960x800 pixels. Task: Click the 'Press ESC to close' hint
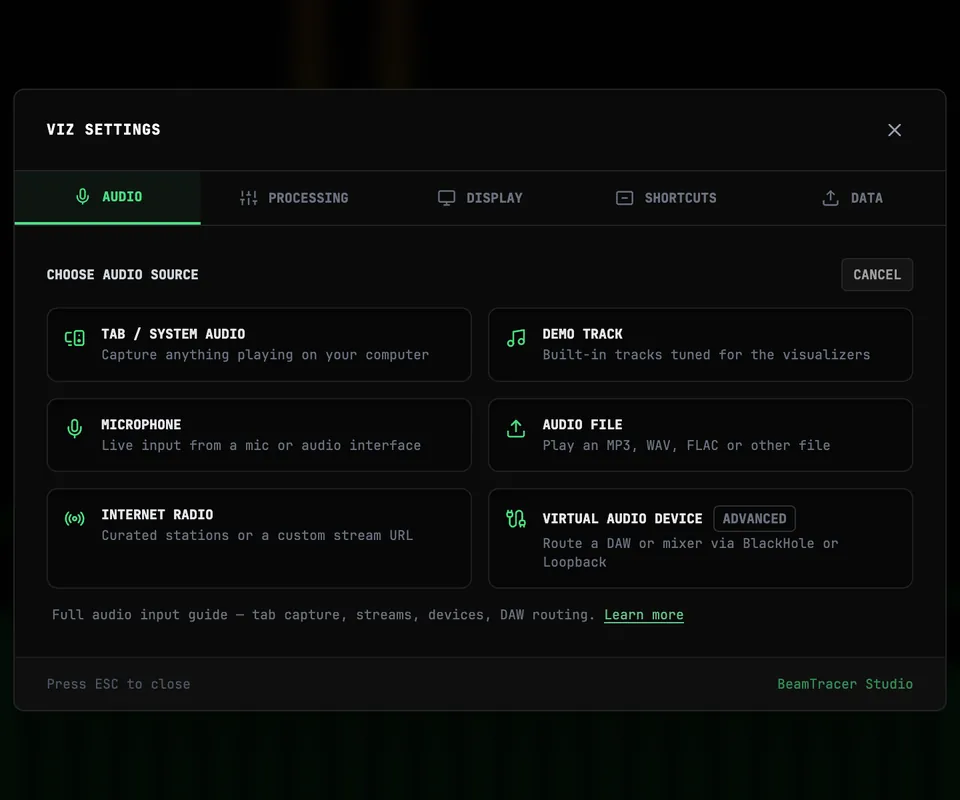(x=118, y=684)
